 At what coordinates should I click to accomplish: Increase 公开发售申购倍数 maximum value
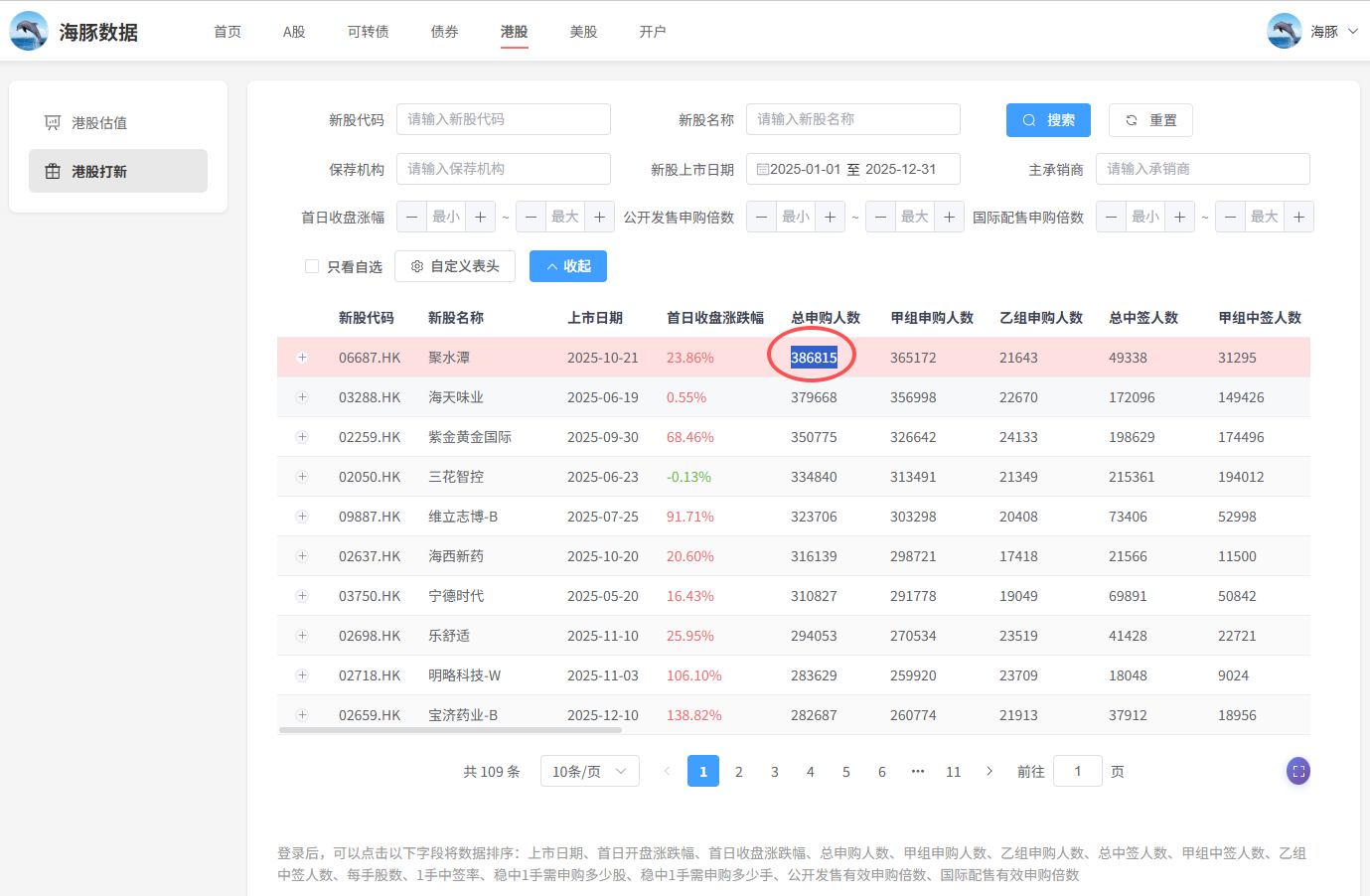[950, 217]
